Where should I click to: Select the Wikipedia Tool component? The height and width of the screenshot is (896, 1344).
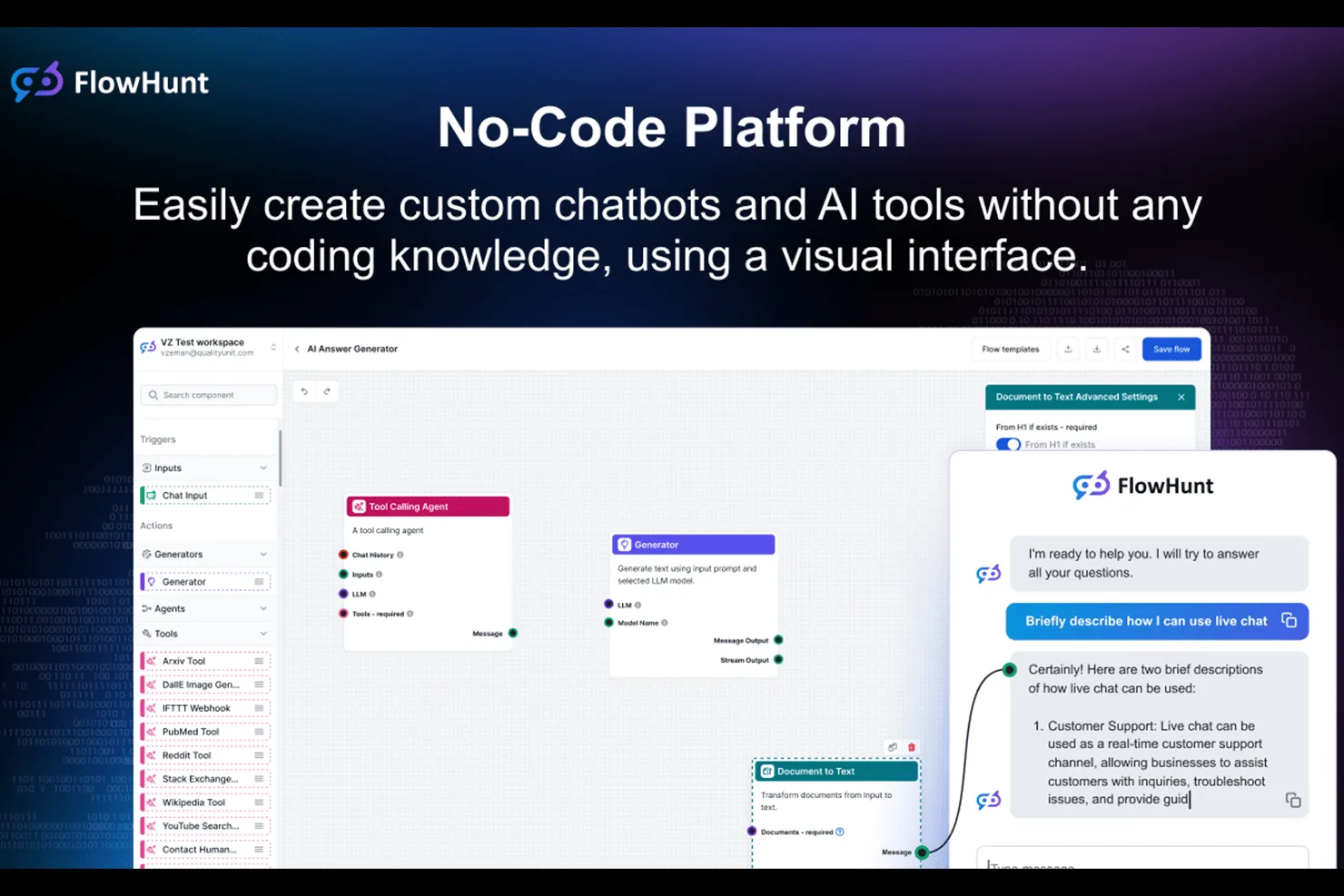point(205,802)
